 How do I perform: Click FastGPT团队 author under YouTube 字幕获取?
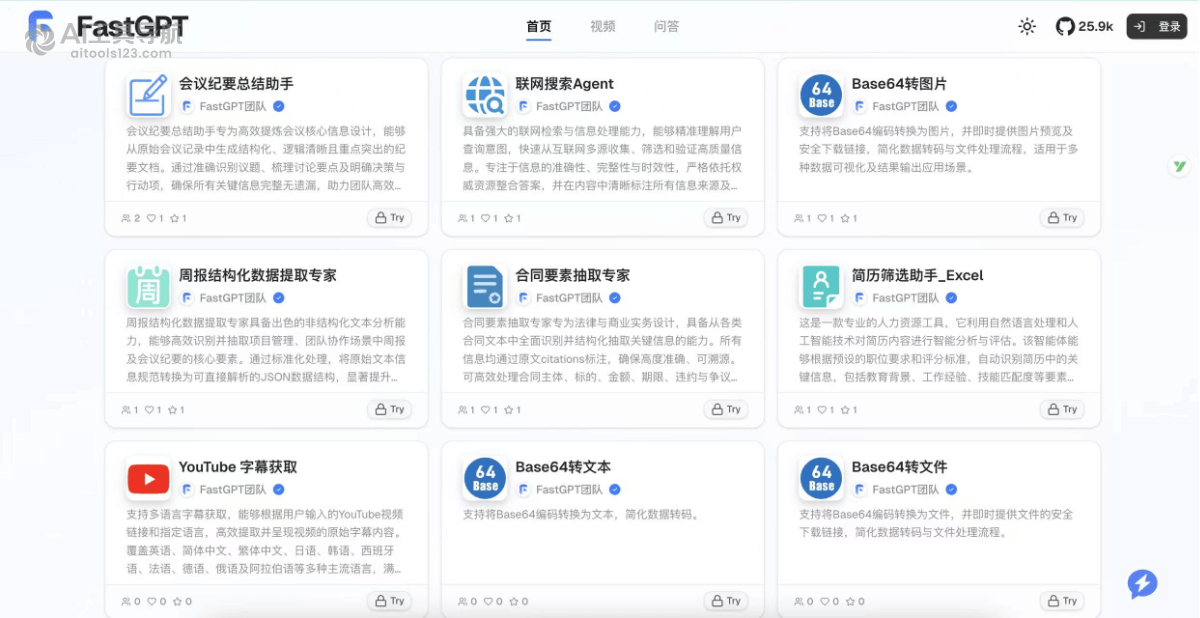click(233, 490)
